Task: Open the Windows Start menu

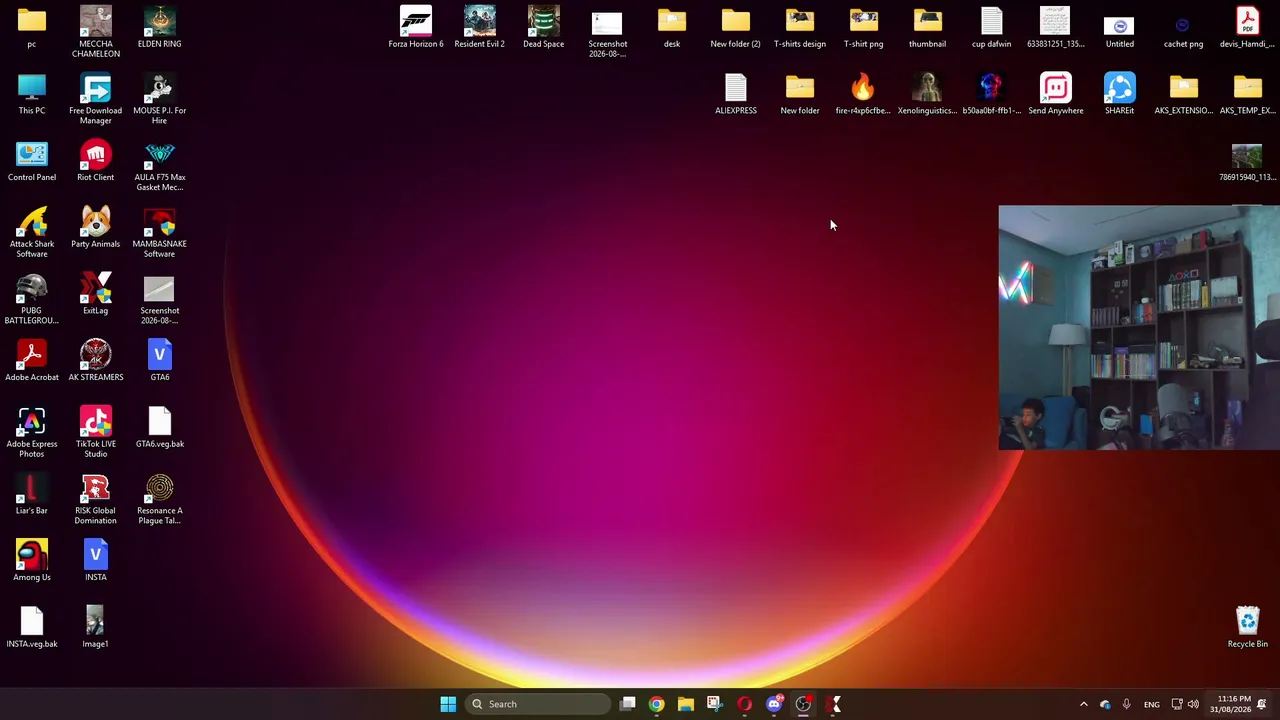Action: [448, 704]
